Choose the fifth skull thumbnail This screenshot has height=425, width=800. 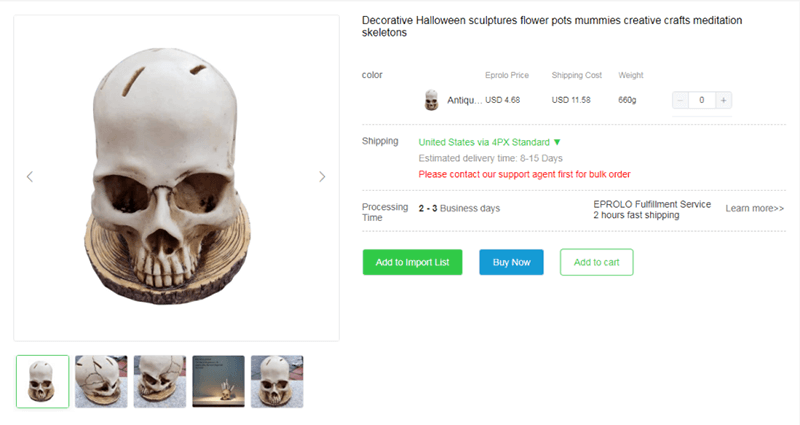click(277, 381)
